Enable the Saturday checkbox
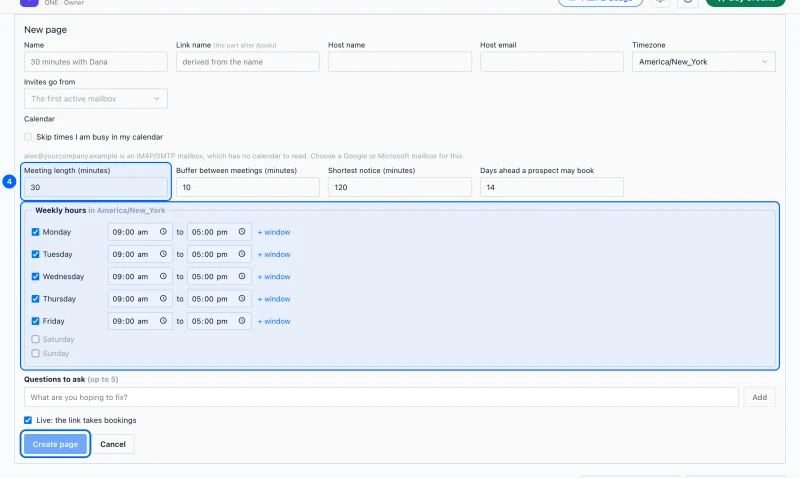This screenshot has width=800, height=478. click(x=35, y=339)
